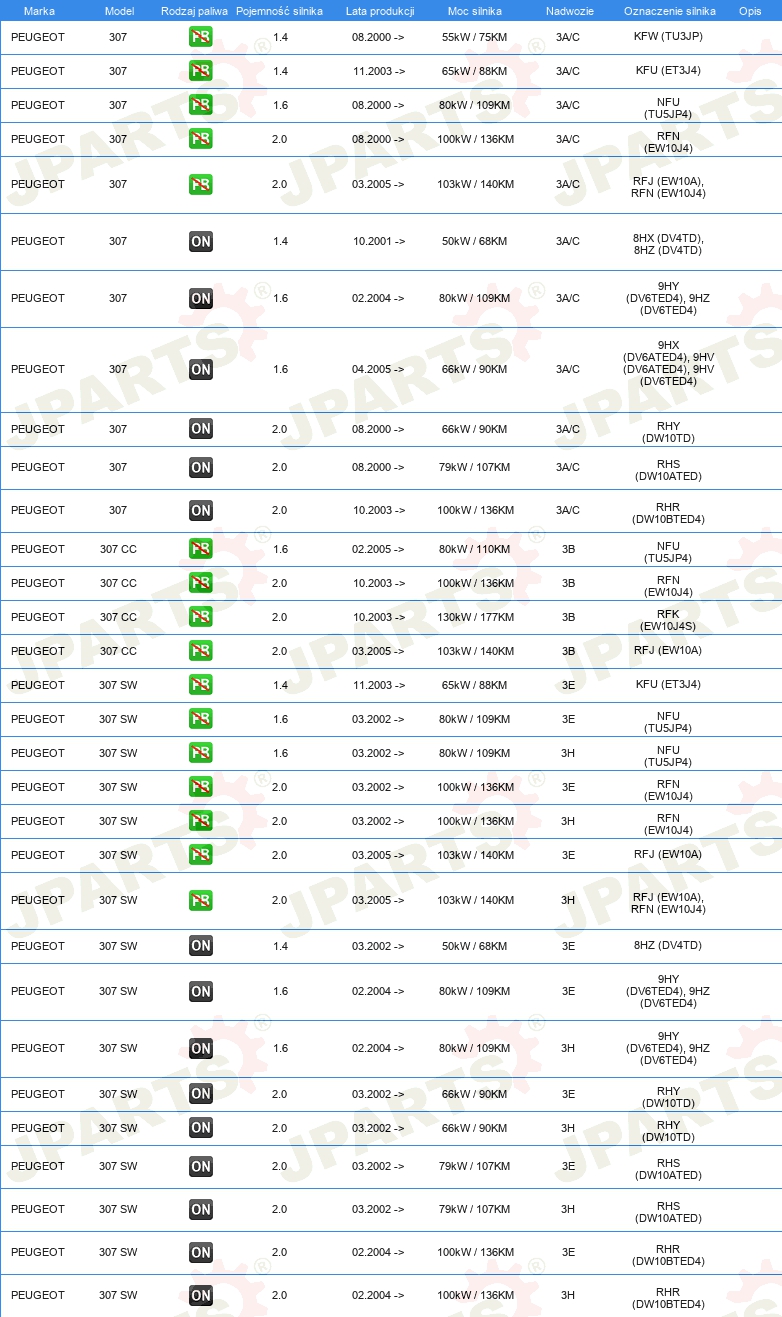Click the PB icon for 307 SW 3H NFU row
Viewport: 782px width, 1317px height.
click(201, 753)
